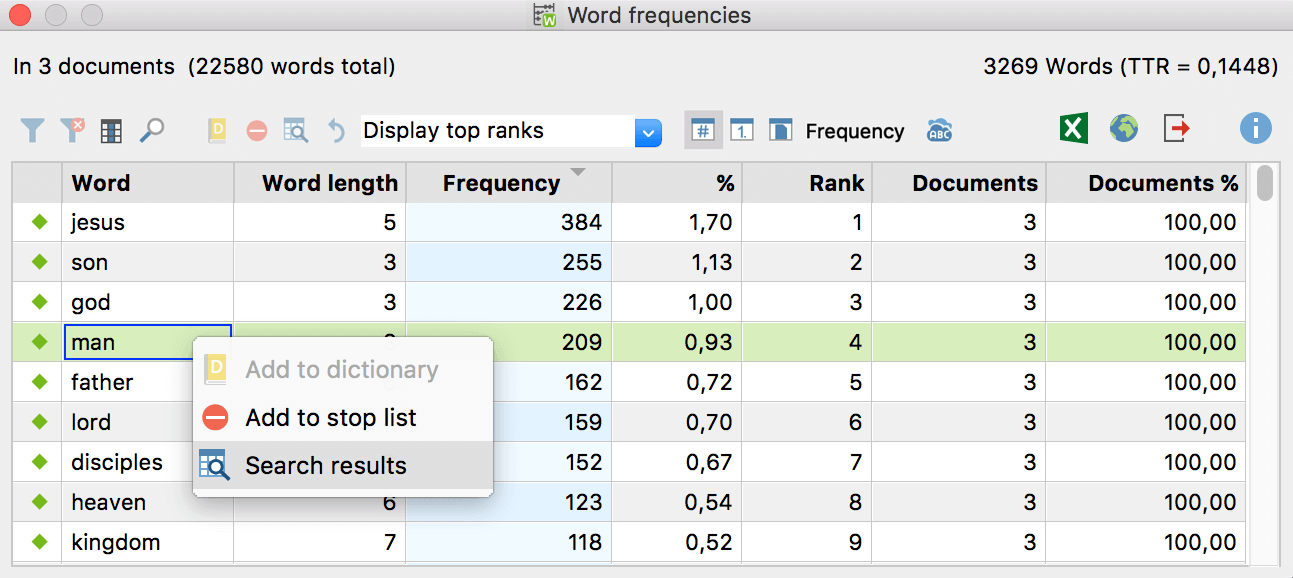Click the toolbar search results icon
Image resolution: width=1293 pixels, height=578 pixels.
[x=296, y=131]
